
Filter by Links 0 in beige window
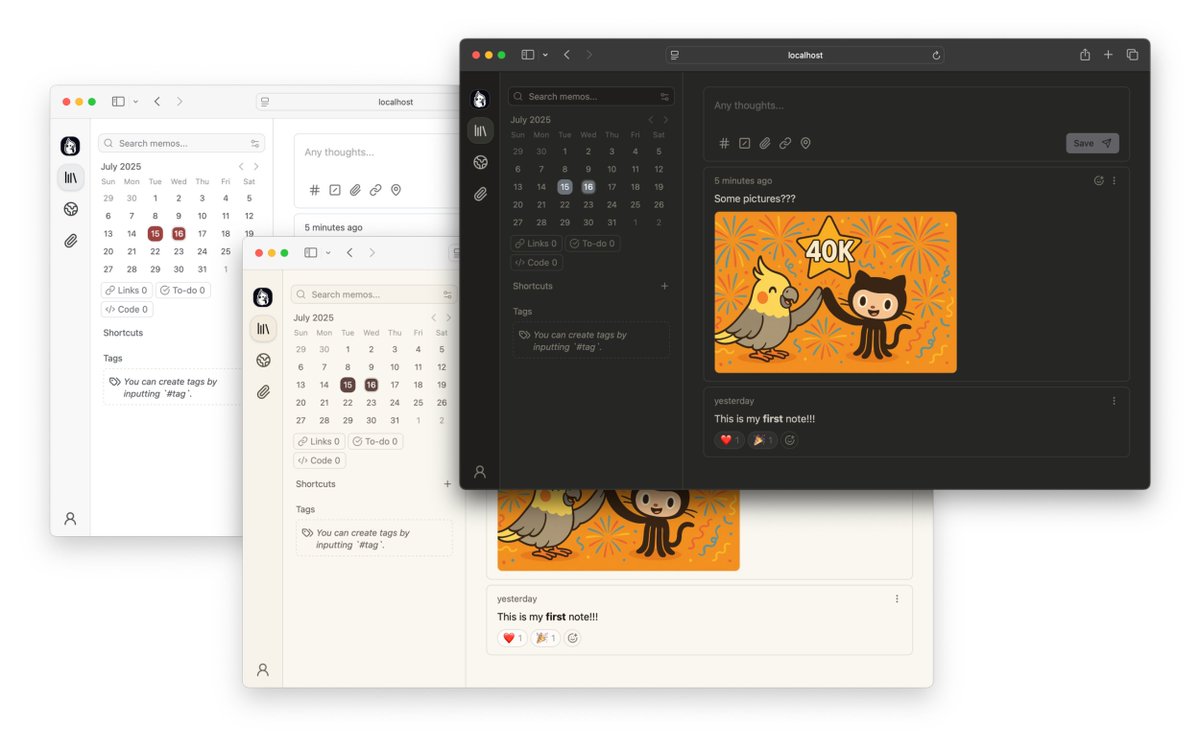(319, 441)
